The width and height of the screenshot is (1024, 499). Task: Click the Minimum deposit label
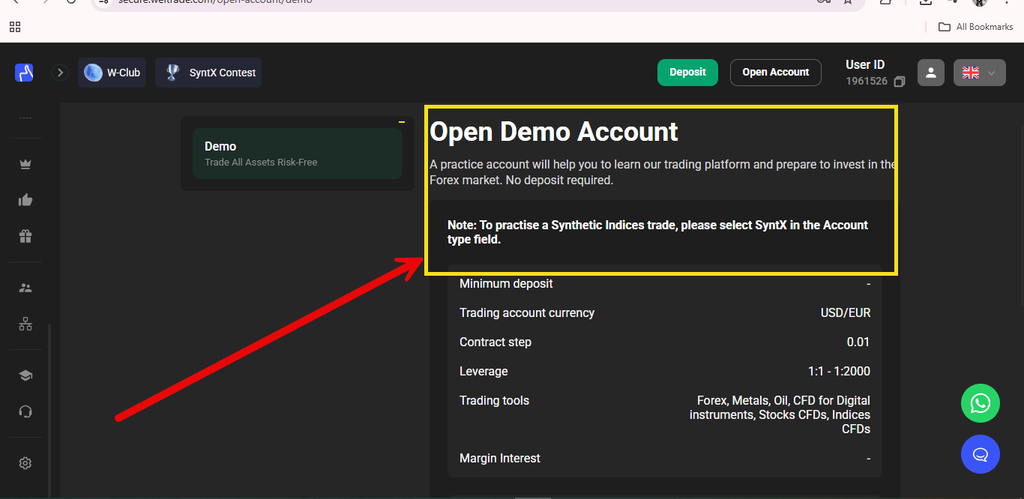click(x=506, y=284)
